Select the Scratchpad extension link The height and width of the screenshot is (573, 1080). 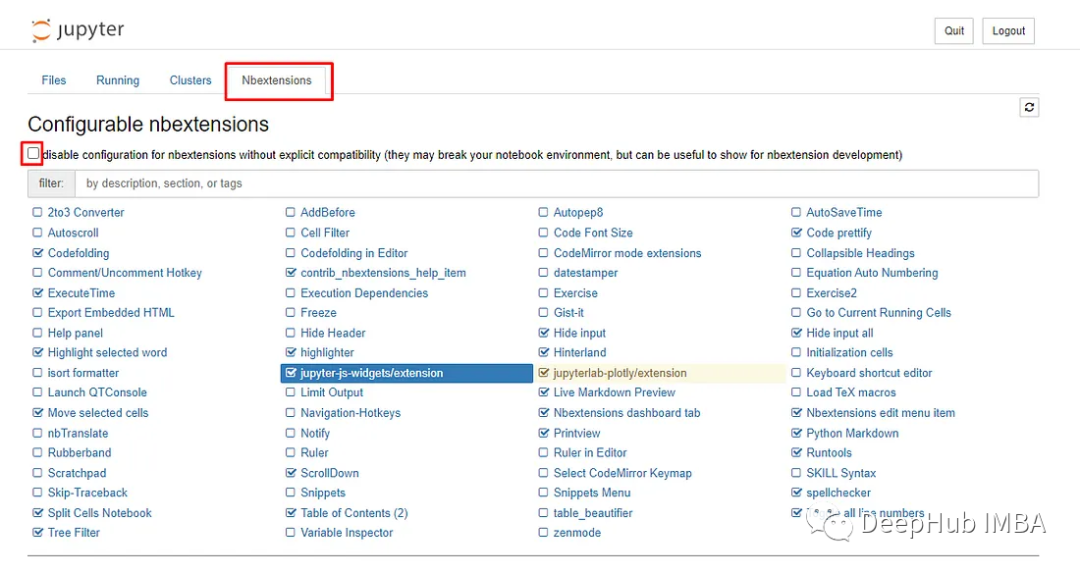tap(77, 473)
